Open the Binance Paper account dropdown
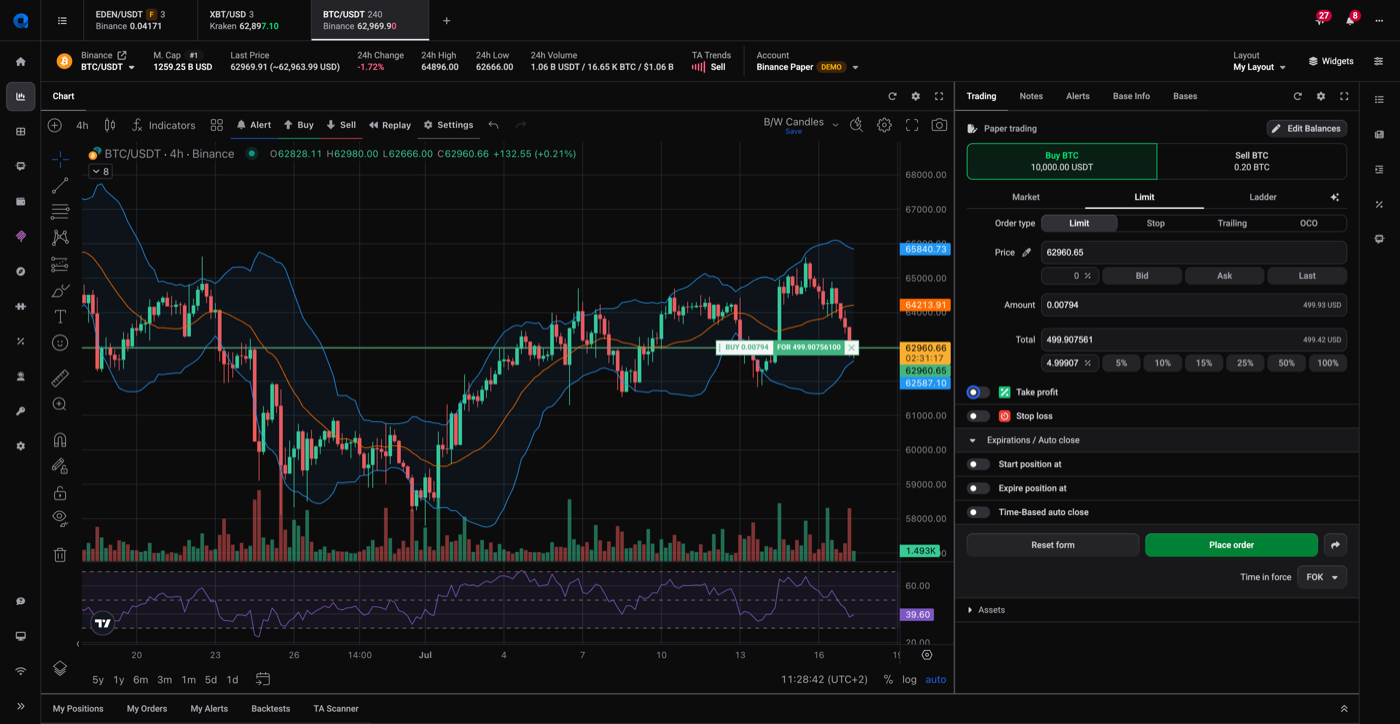 [x=808, y=67]
